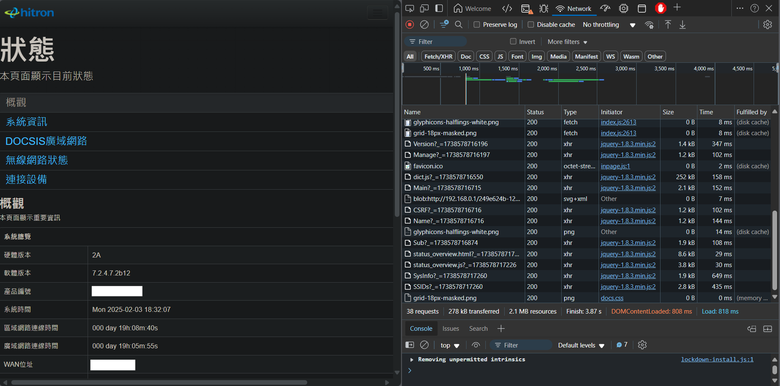Sort requests by the Status column header

tap(543, 112)
